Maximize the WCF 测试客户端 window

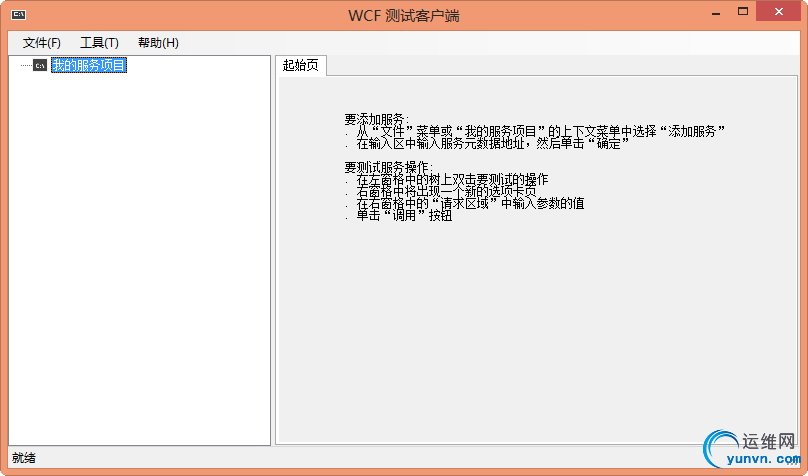pyautogui.click(x=743, y=12)
